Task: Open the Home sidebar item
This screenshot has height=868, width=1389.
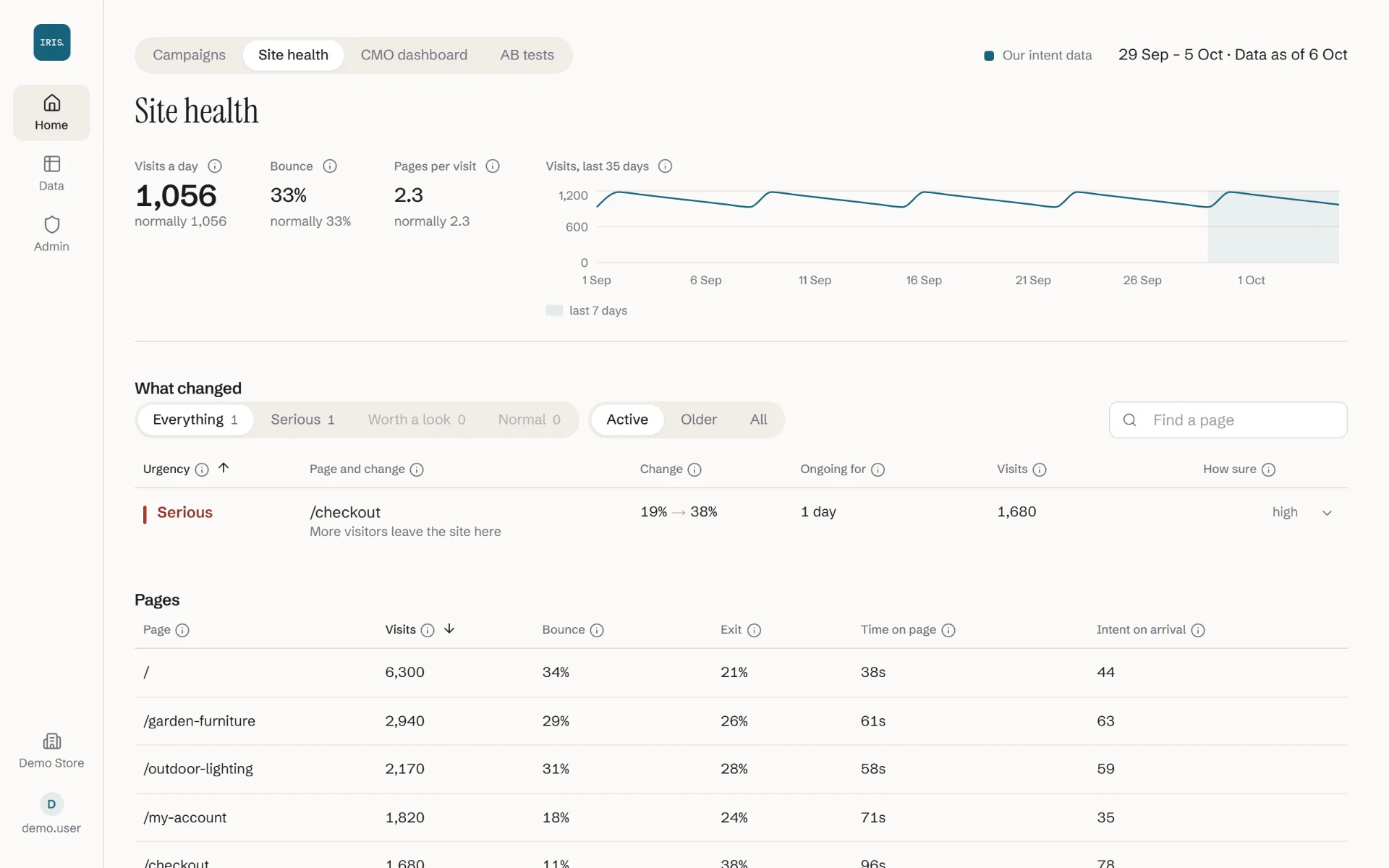Action: [51, 113]
